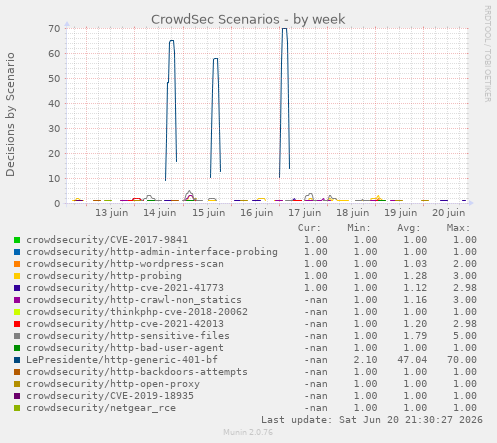Click the graph peak around 58 near 15 juin
497x443 pixels.
[x=216, y=59]
